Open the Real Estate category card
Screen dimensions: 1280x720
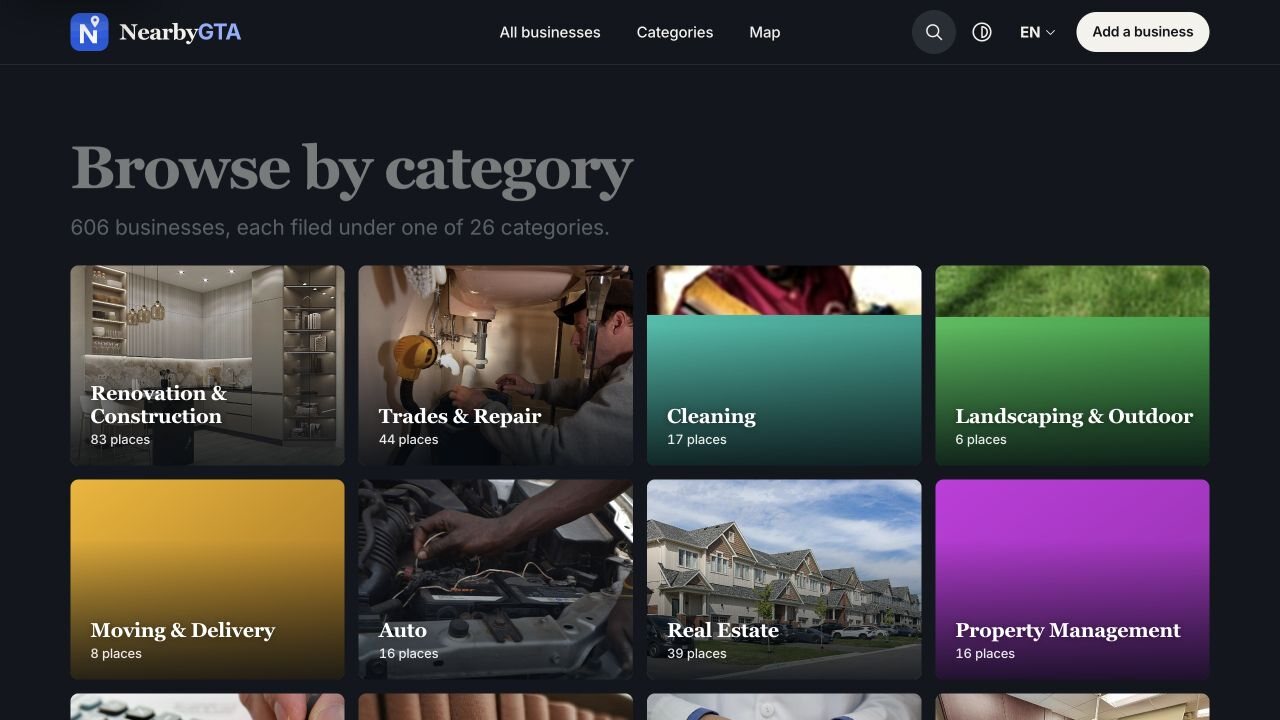(x=784, y=580)
